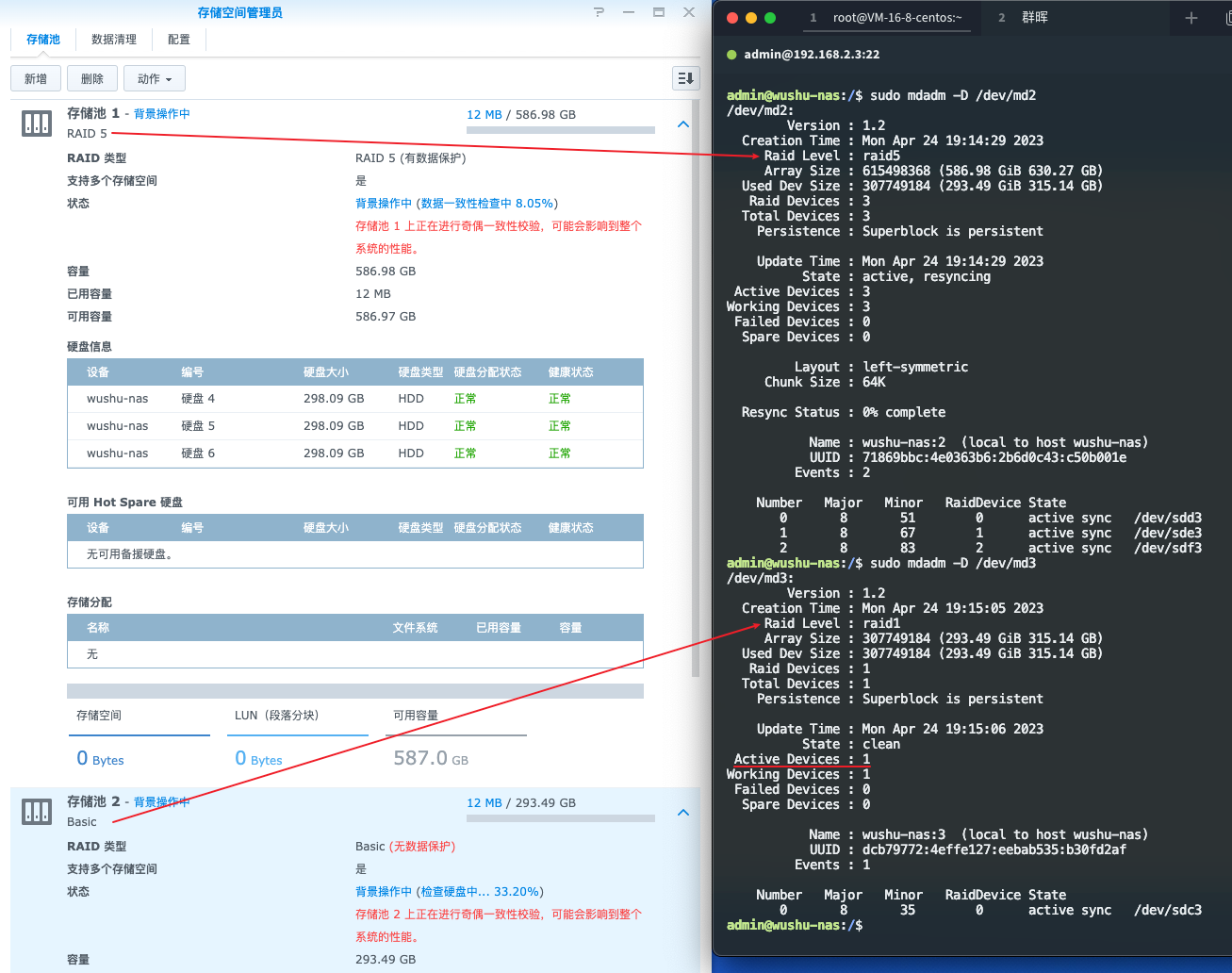Minimize the Storage Manager window
Screen dimensions: 1232x973
(x=629, y=12)
